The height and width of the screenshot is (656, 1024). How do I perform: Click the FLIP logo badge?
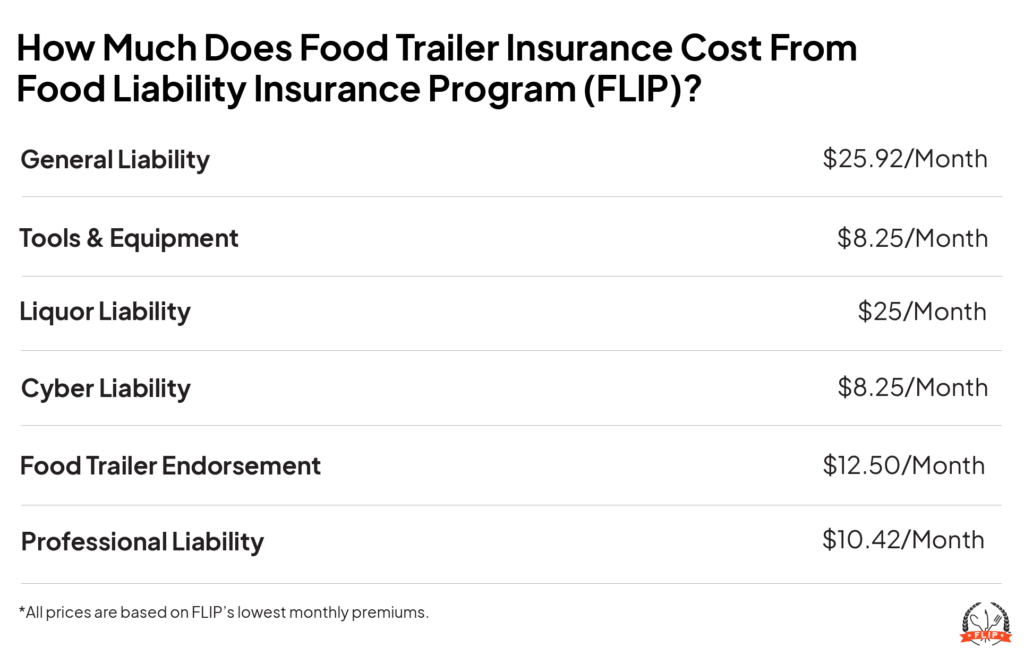[979, 622]
